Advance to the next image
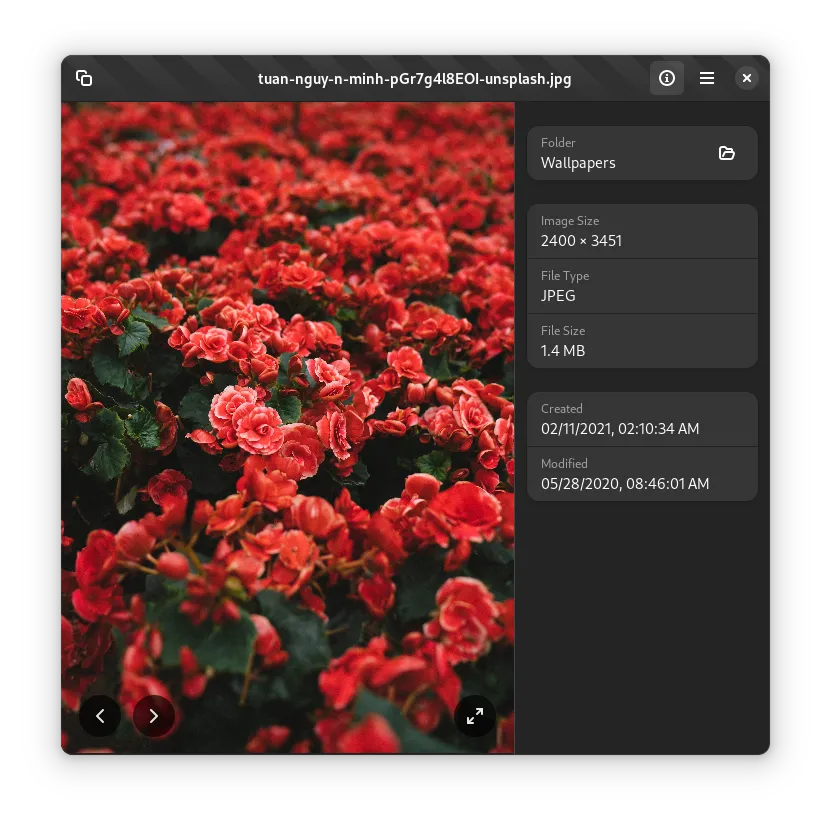 [x=153, y=716]
